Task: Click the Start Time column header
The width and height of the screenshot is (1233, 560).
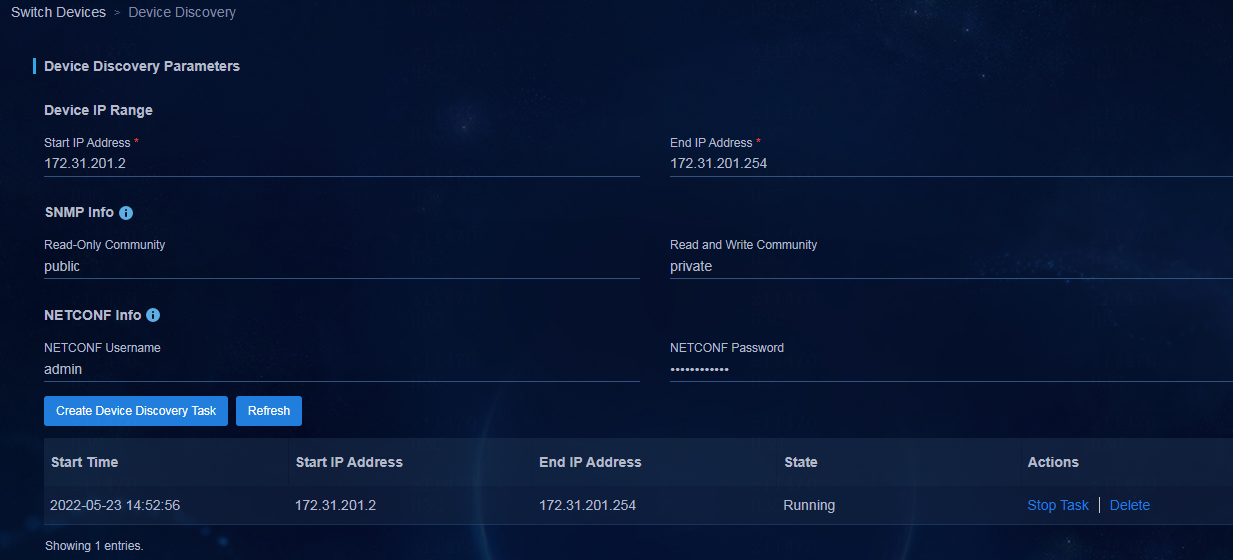Action: (x=84, y=462)
